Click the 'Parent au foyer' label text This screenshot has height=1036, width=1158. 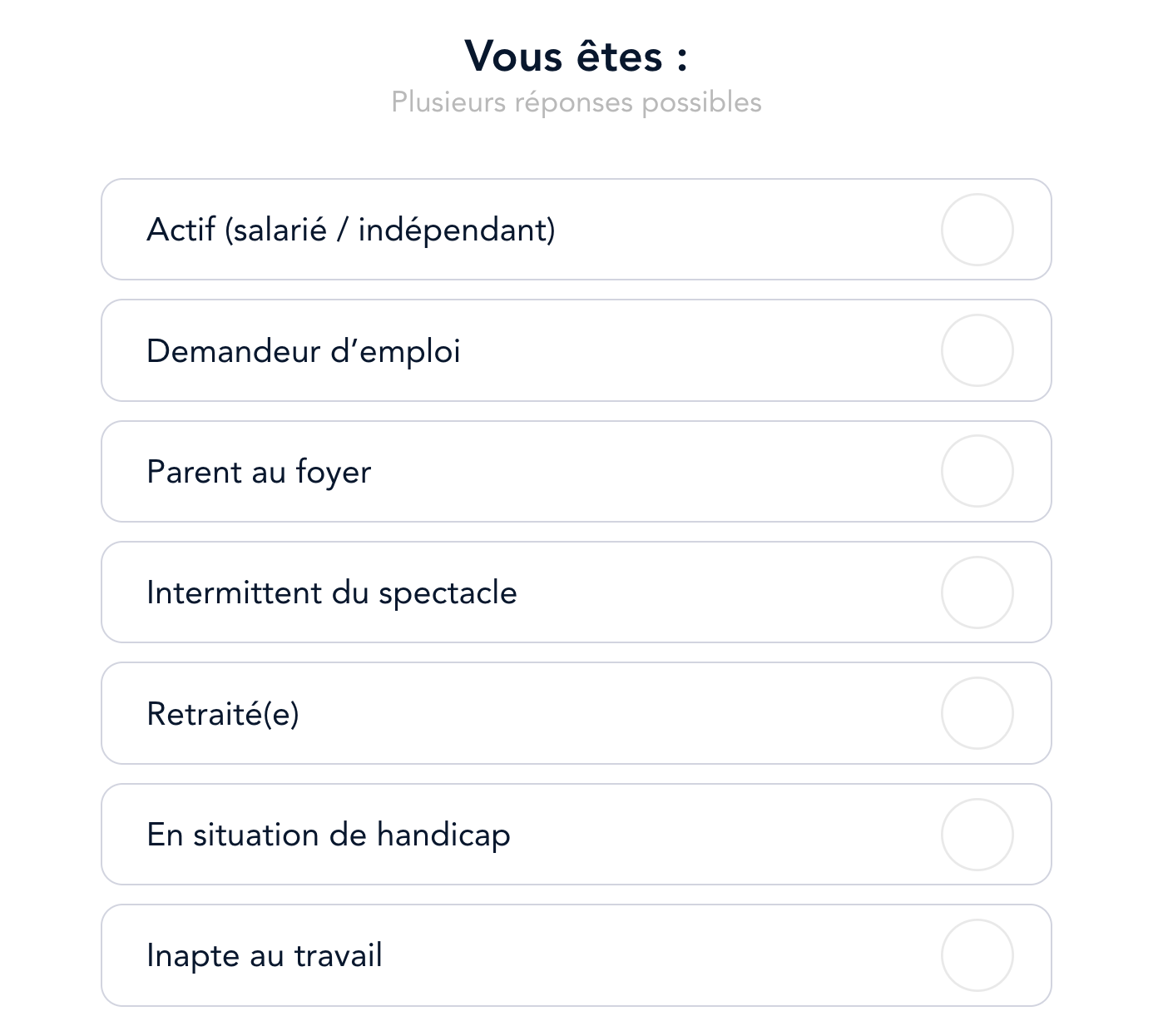pyautogui.click(x=259, y=472)
